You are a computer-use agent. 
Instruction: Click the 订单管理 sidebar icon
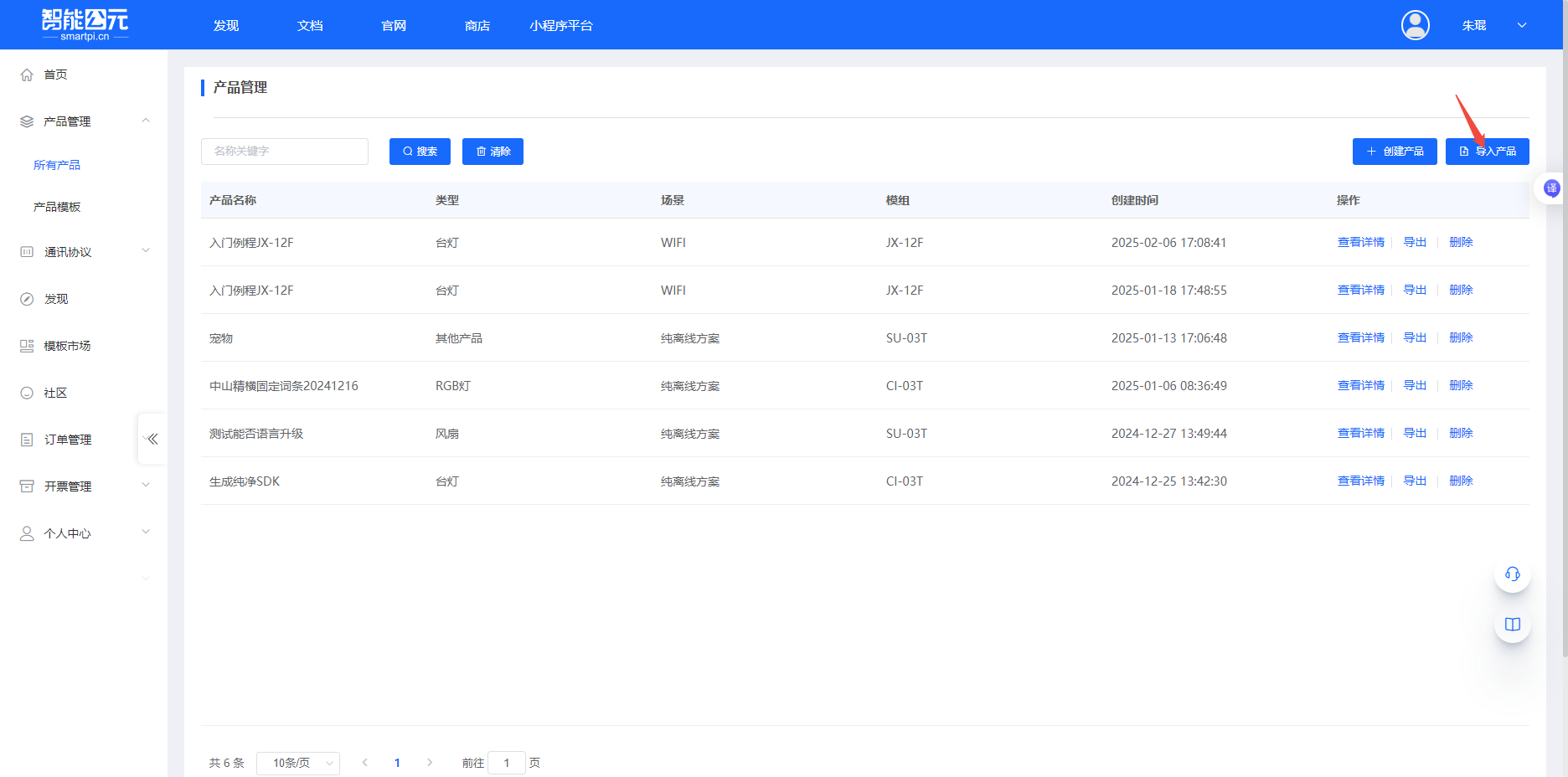[27, 440]
